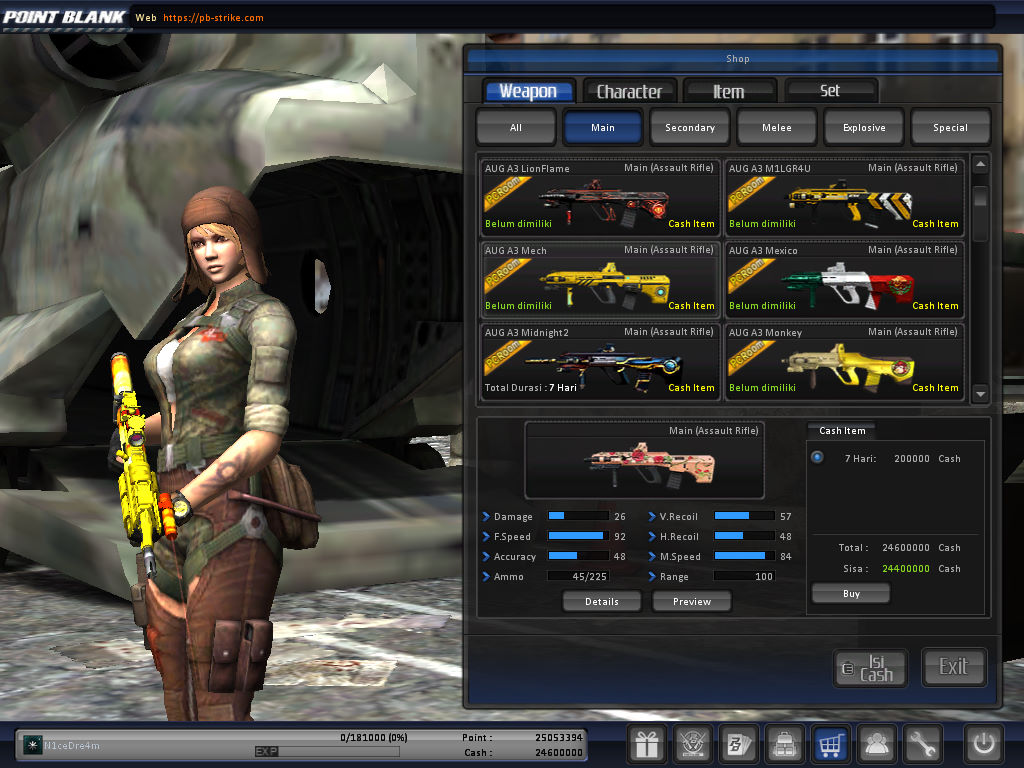1024x768 pixels.
Task: Click the Shop window title
Action: click(x=738, y=59)
